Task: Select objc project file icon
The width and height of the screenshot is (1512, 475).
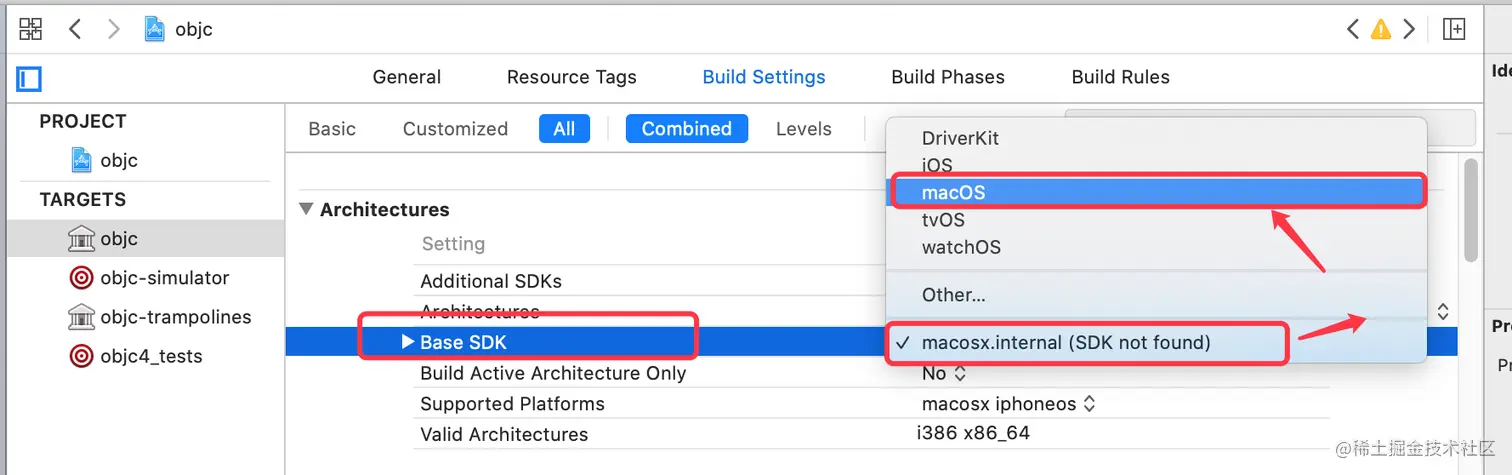Action: coord(82,160)
